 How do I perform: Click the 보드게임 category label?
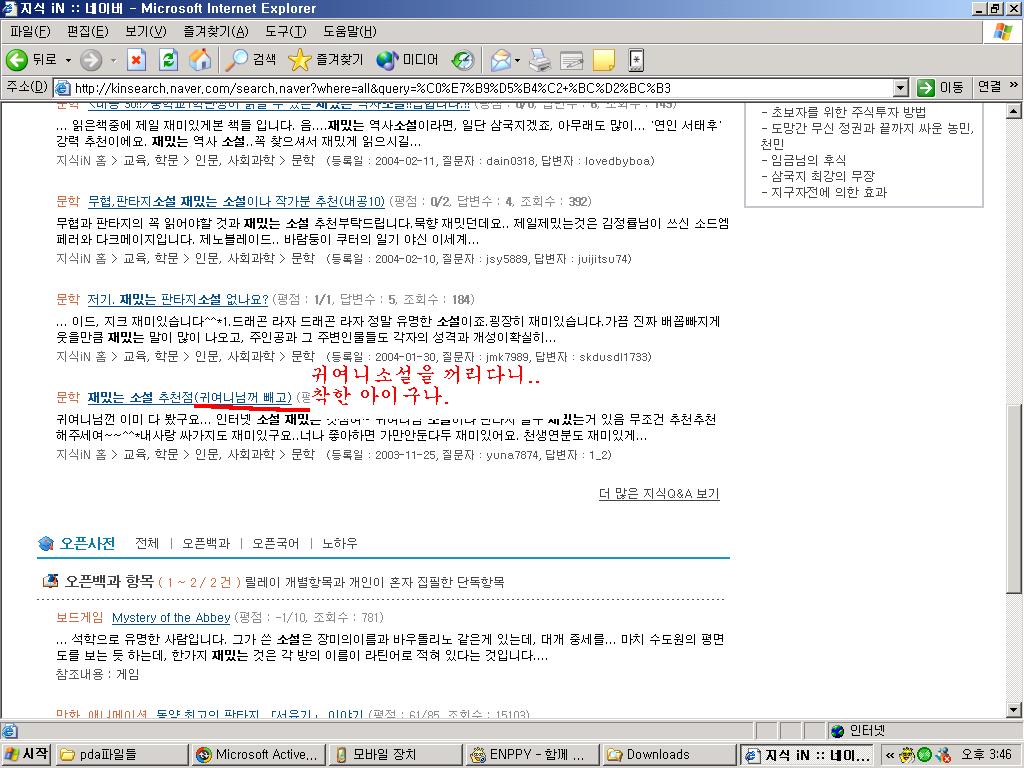tap(80, 617)
